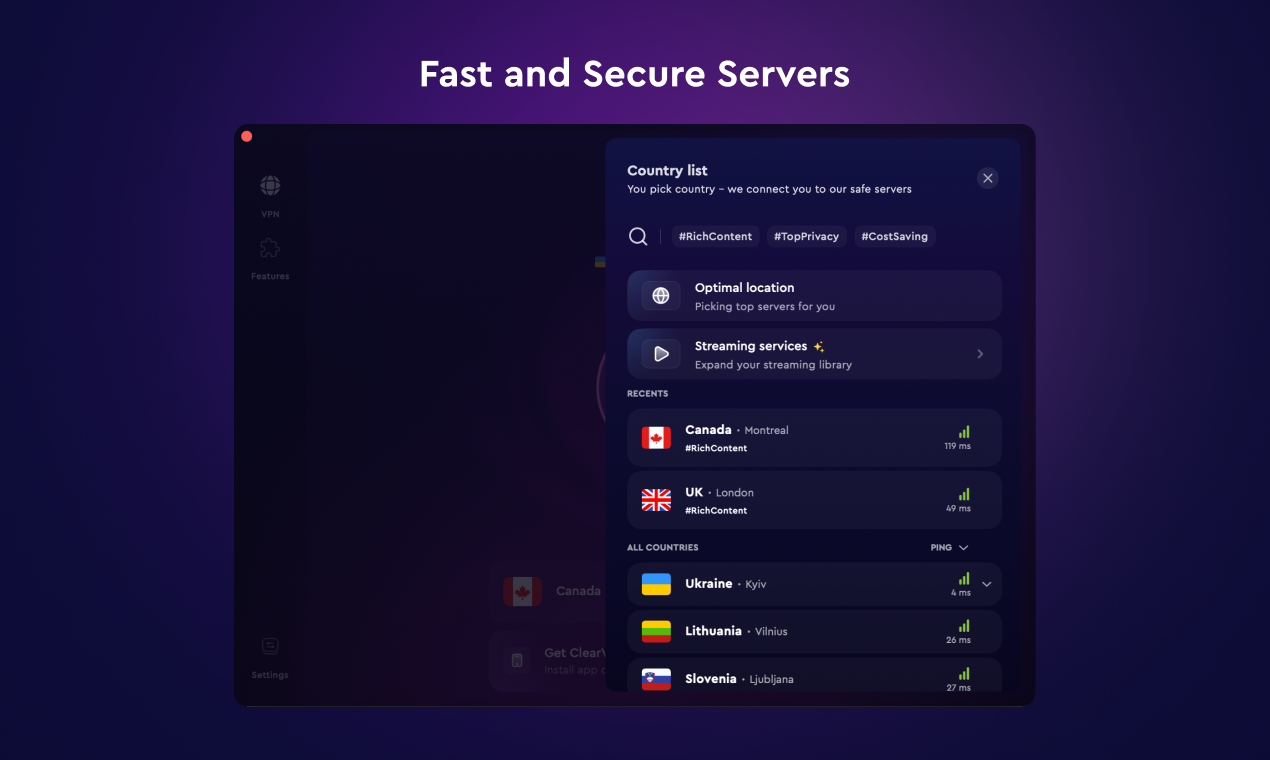1270x760 pixels.
Task: Click the red window close button
Action: [x=247, y=137]
